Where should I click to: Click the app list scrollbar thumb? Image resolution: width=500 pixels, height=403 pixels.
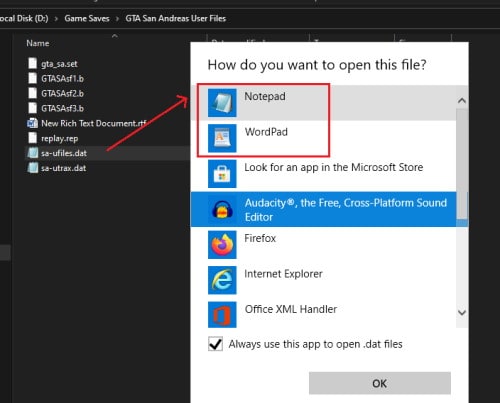462,164
